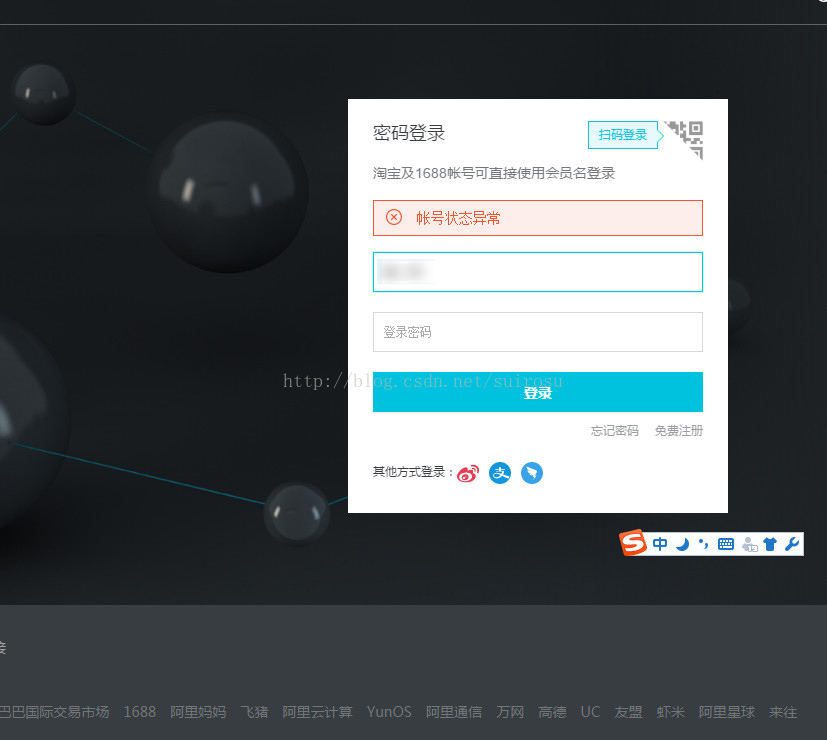Open the 虾米 footer link
Screen dimensions: 827x740
tap(670, 712)
